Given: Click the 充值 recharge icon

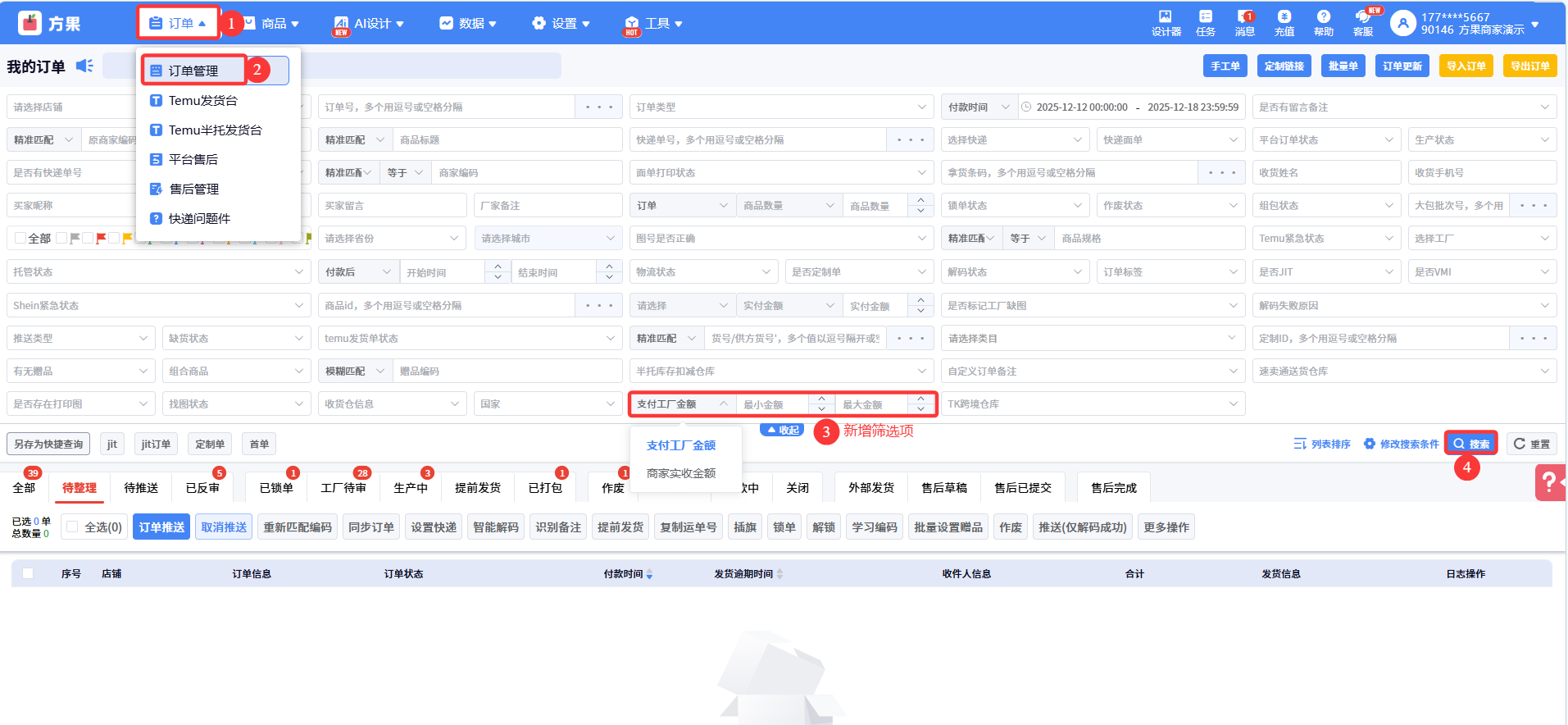Looking at the screenshot, I should (1284, 23).
